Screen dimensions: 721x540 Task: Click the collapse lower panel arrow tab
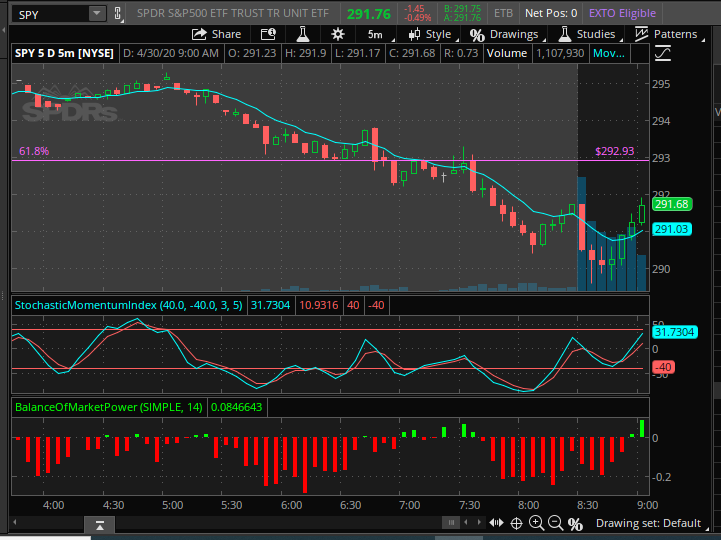(x=99, y=525)
